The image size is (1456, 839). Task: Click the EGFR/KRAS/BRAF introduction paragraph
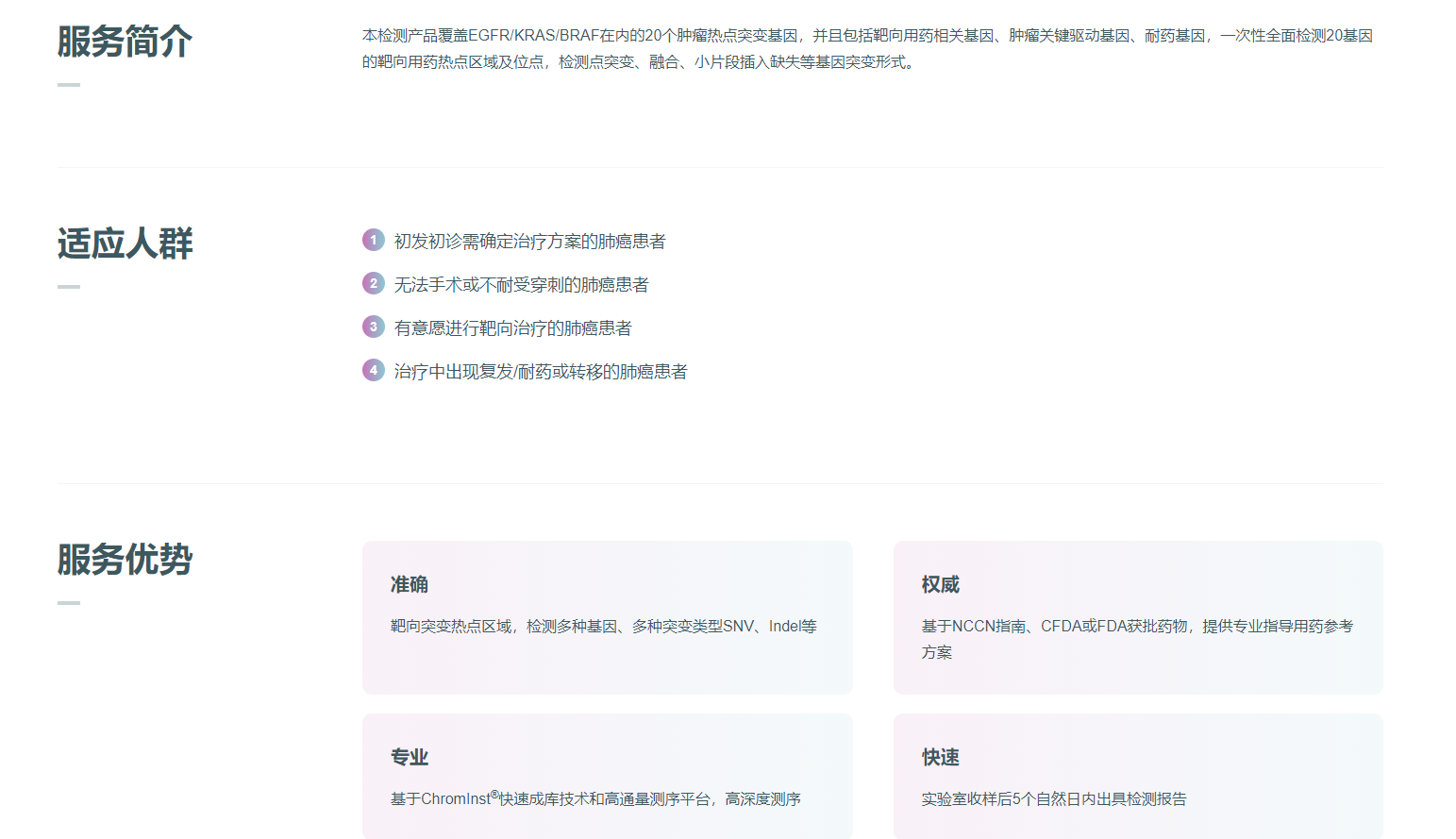(867, 49)
